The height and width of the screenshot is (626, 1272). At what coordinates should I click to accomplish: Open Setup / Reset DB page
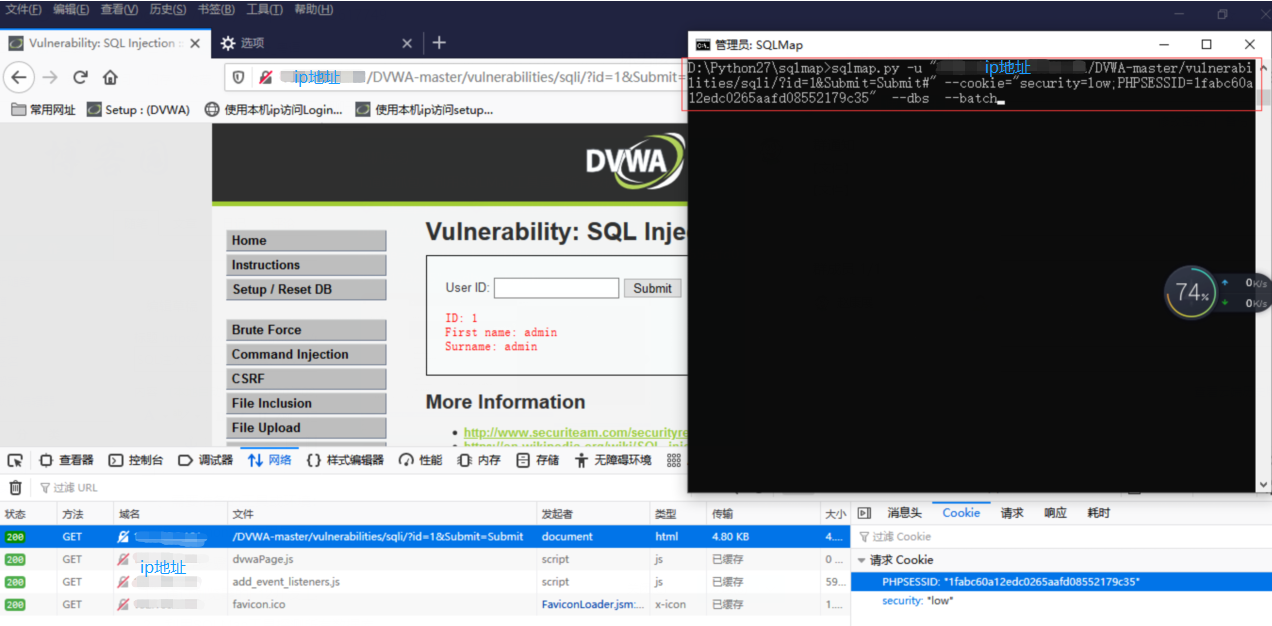pos(306,289)
